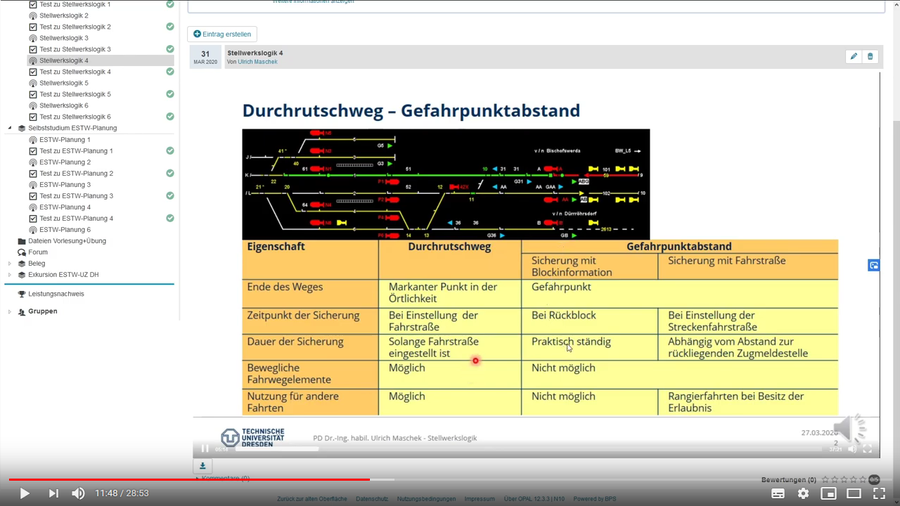Open ESTW-Planung 4 podcast

[x=65, y=207]
